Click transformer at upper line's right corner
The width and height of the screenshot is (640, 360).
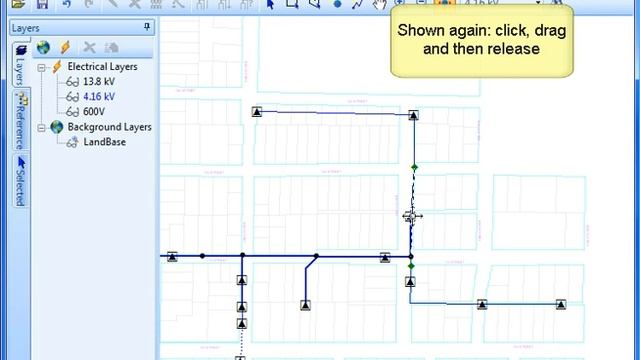[x=413, y=115]
